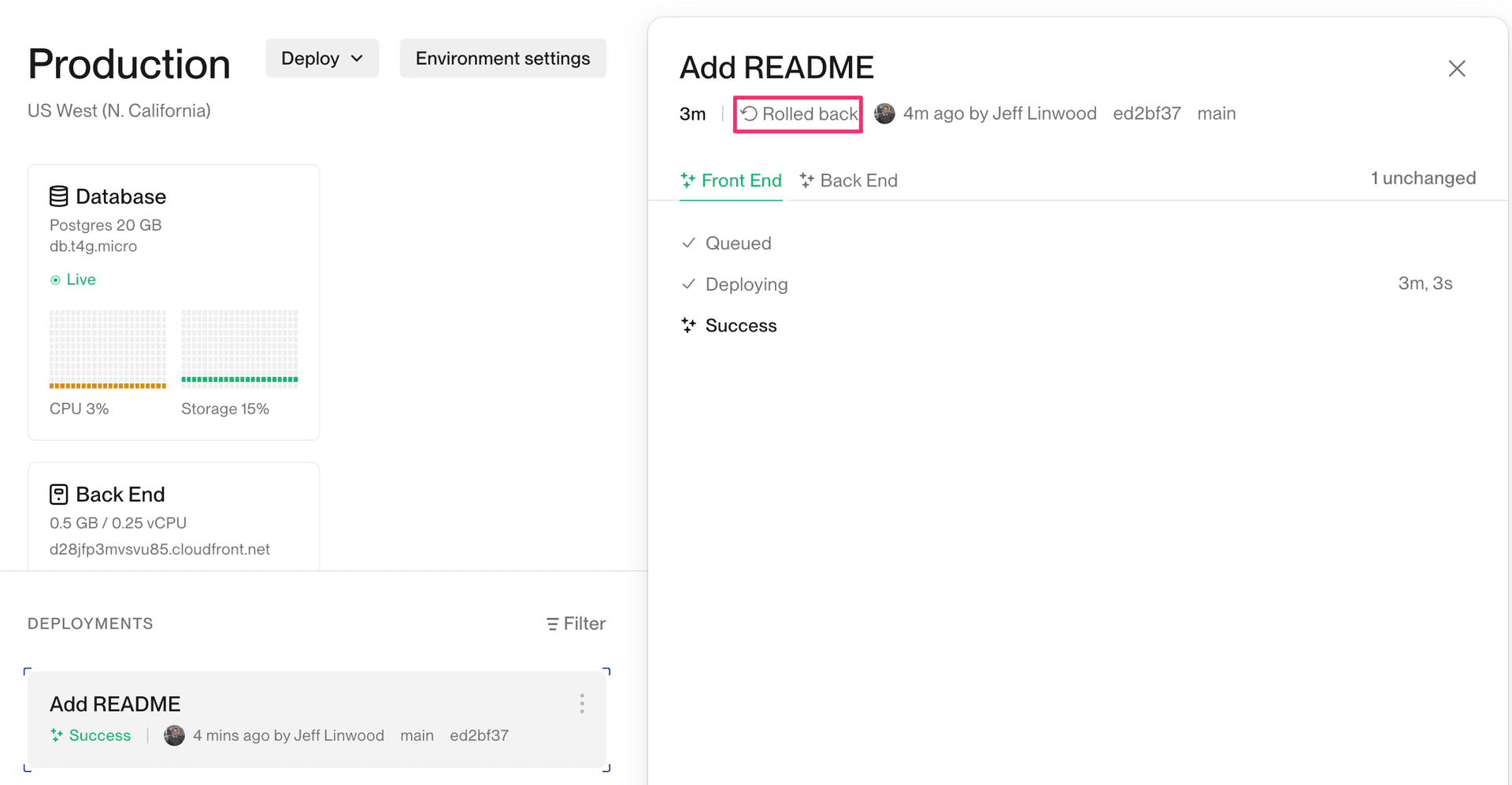1512x785 pixels.
Task: Click the Production environment heading
Action: click(x=129, y=64)
